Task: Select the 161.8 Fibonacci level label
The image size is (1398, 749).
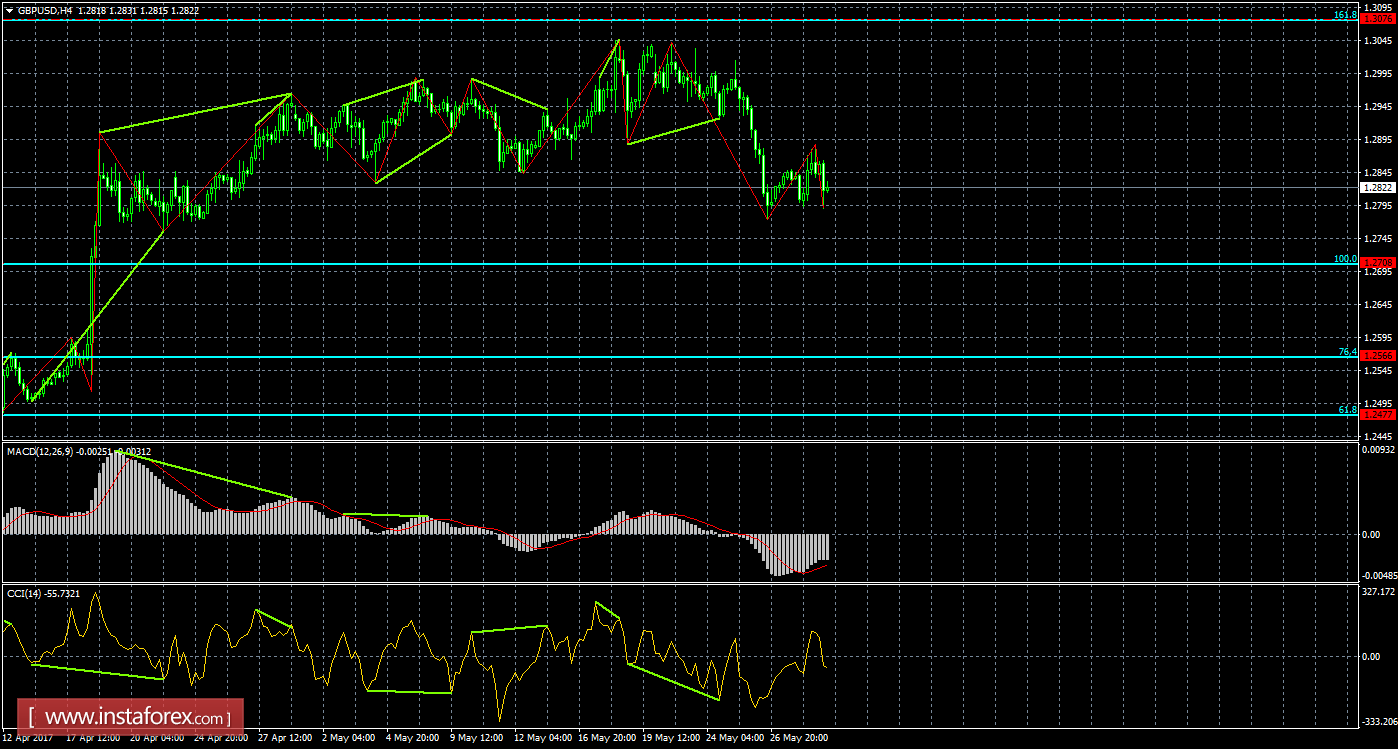Action: pos(1345,14)
